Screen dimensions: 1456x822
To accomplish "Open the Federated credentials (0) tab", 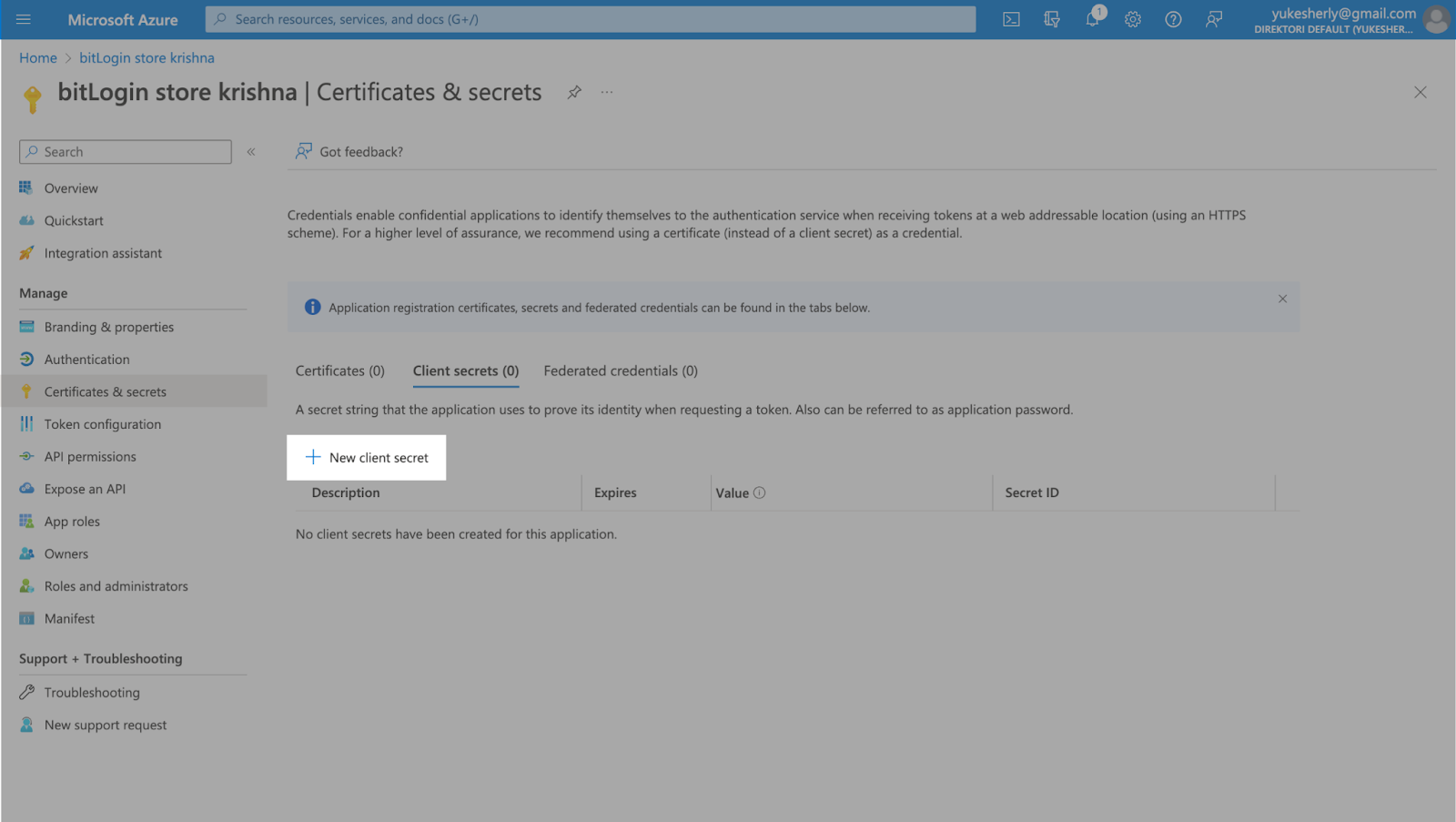I will coord(621,370).
